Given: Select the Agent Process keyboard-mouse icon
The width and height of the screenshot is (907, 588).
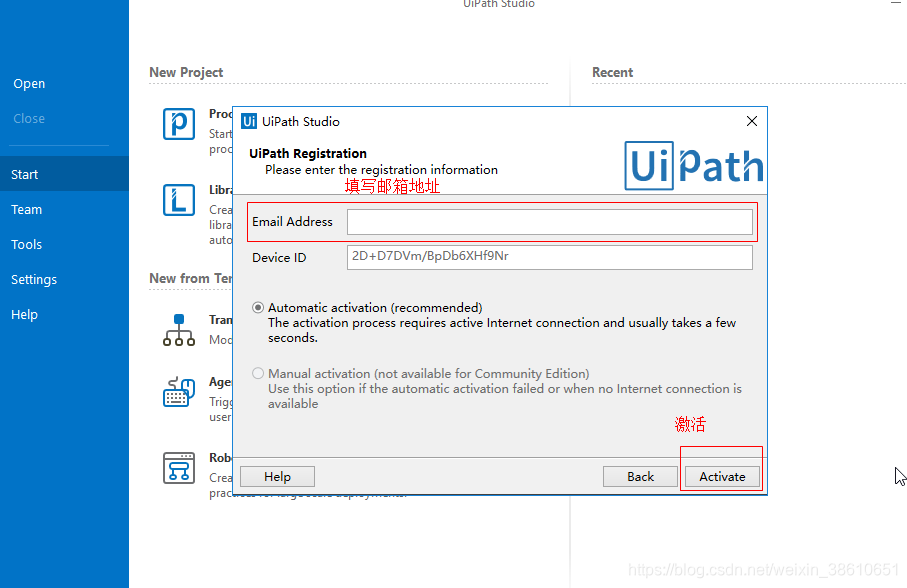Looking at the screenshot, I should point(179,392).
